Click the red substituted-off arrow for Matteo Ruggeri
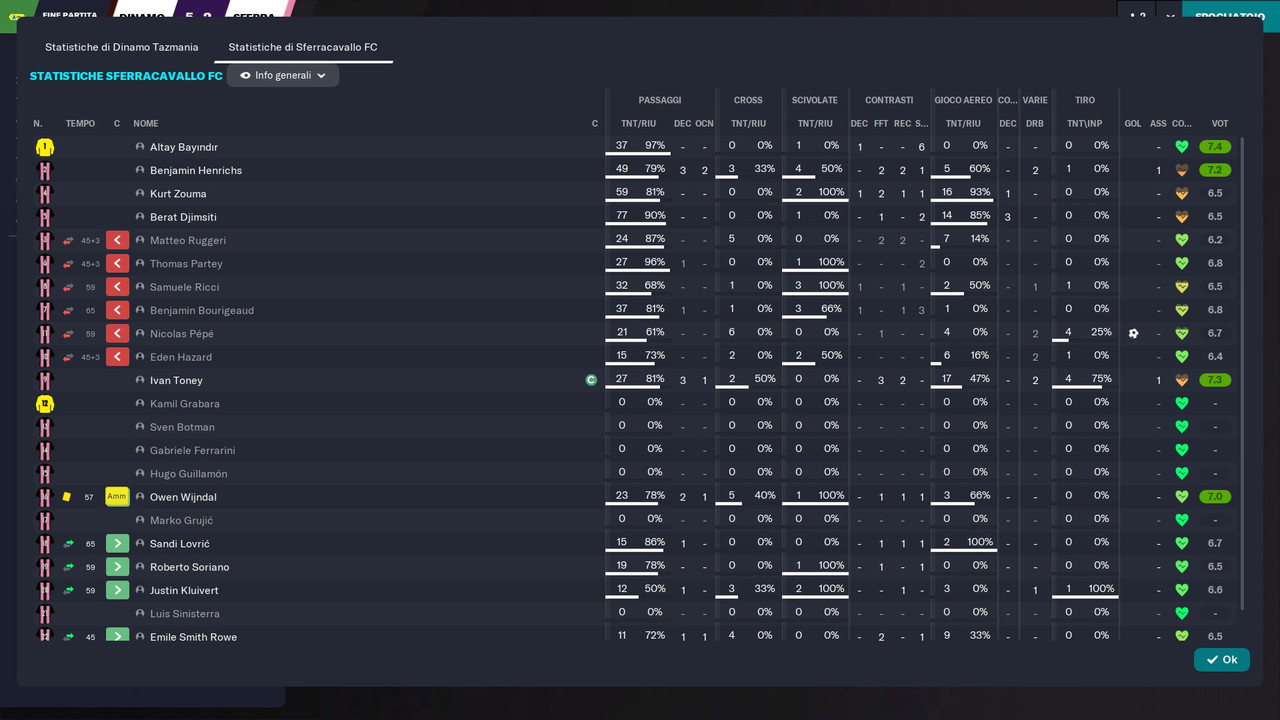The image size is (1280, 720). tap(117, 240)
